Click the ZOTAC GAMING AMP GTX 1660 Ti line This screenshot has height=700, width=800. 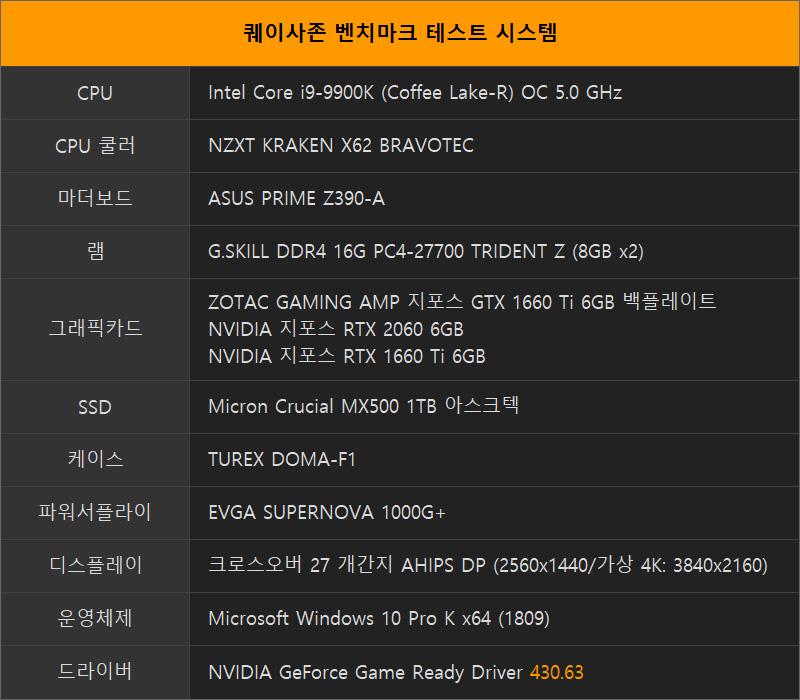pyautogui.click(x=462, y=302)
